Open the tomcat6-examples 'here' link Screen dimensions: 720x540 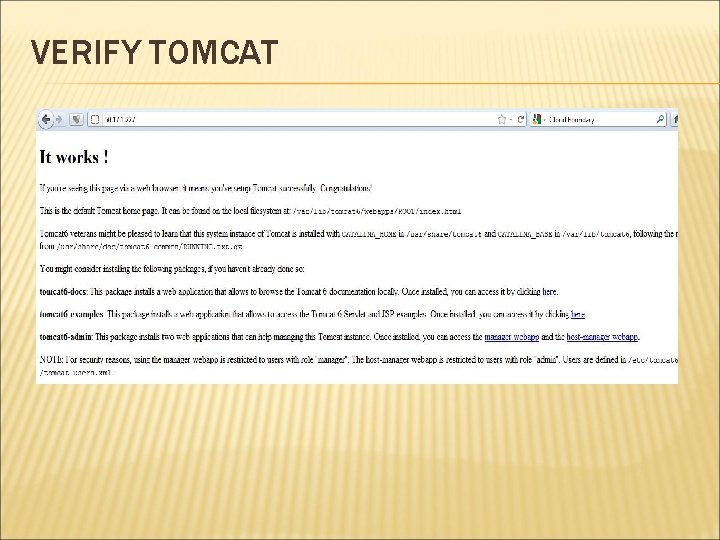pyautogui.click(x=578, y=314)
